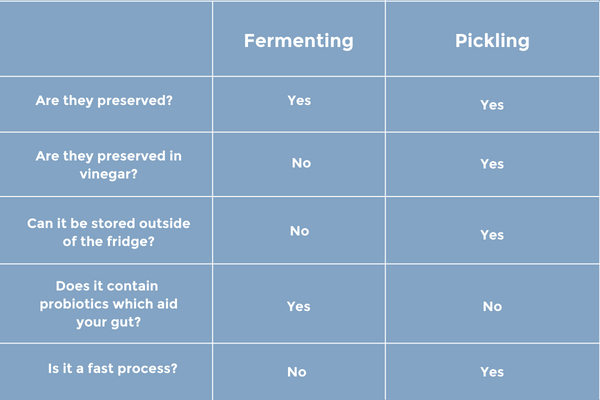Click Fermenting's No for fast process
Viewport: 600px width, 400px height.
(297, 372)
